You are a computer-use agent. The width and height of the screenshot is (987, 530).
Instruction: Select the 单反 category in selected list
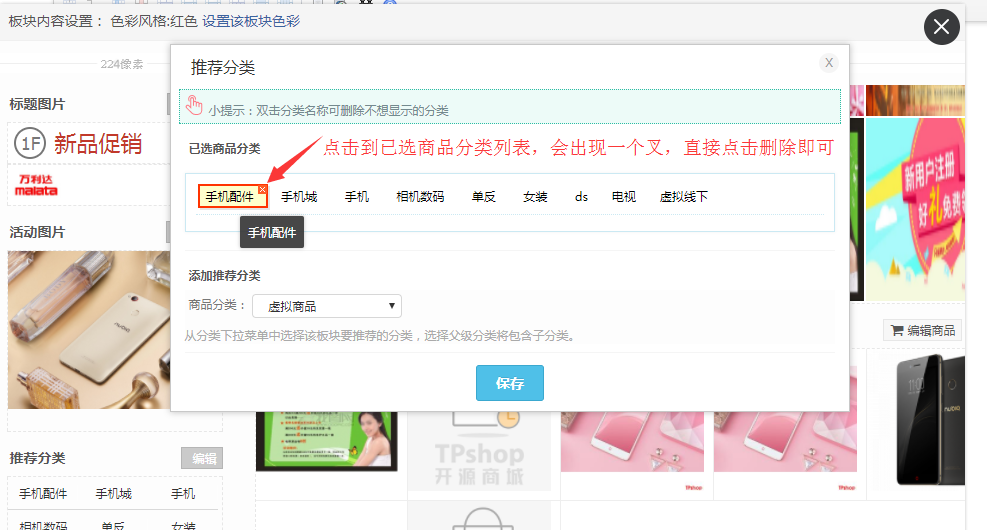[484, 197]
